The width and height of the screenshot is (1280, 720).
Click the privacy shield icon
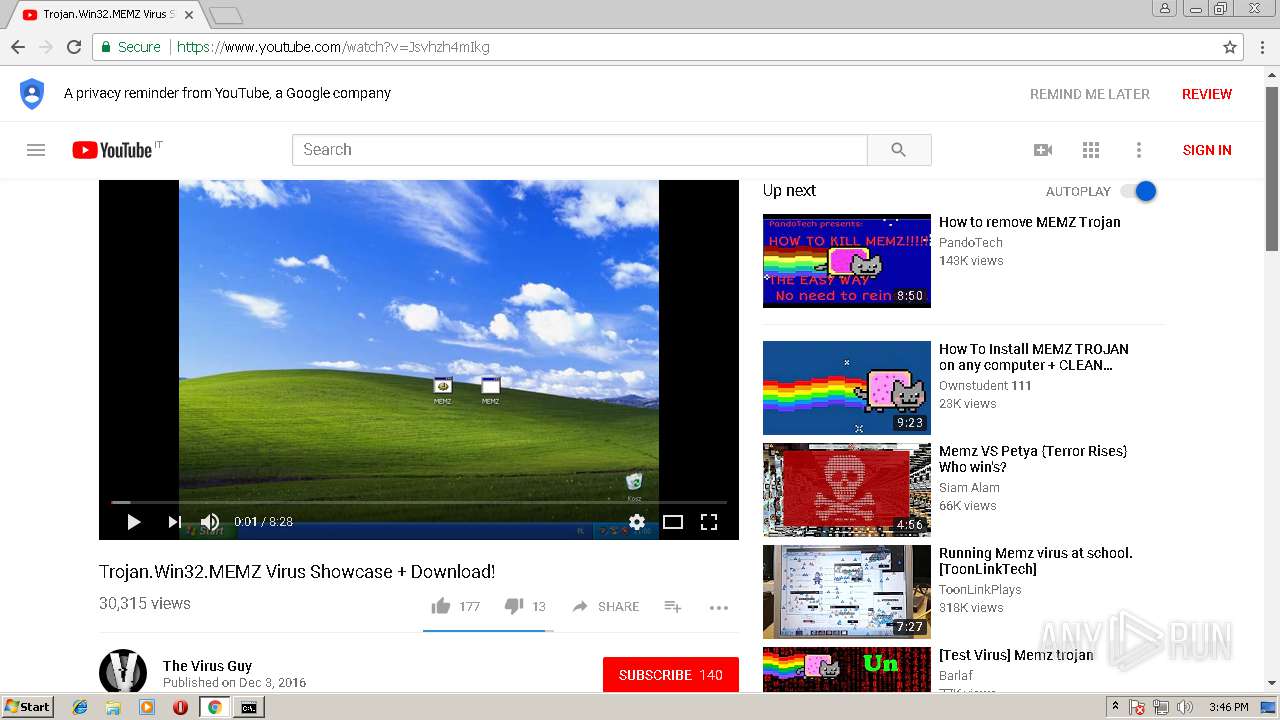32,94
